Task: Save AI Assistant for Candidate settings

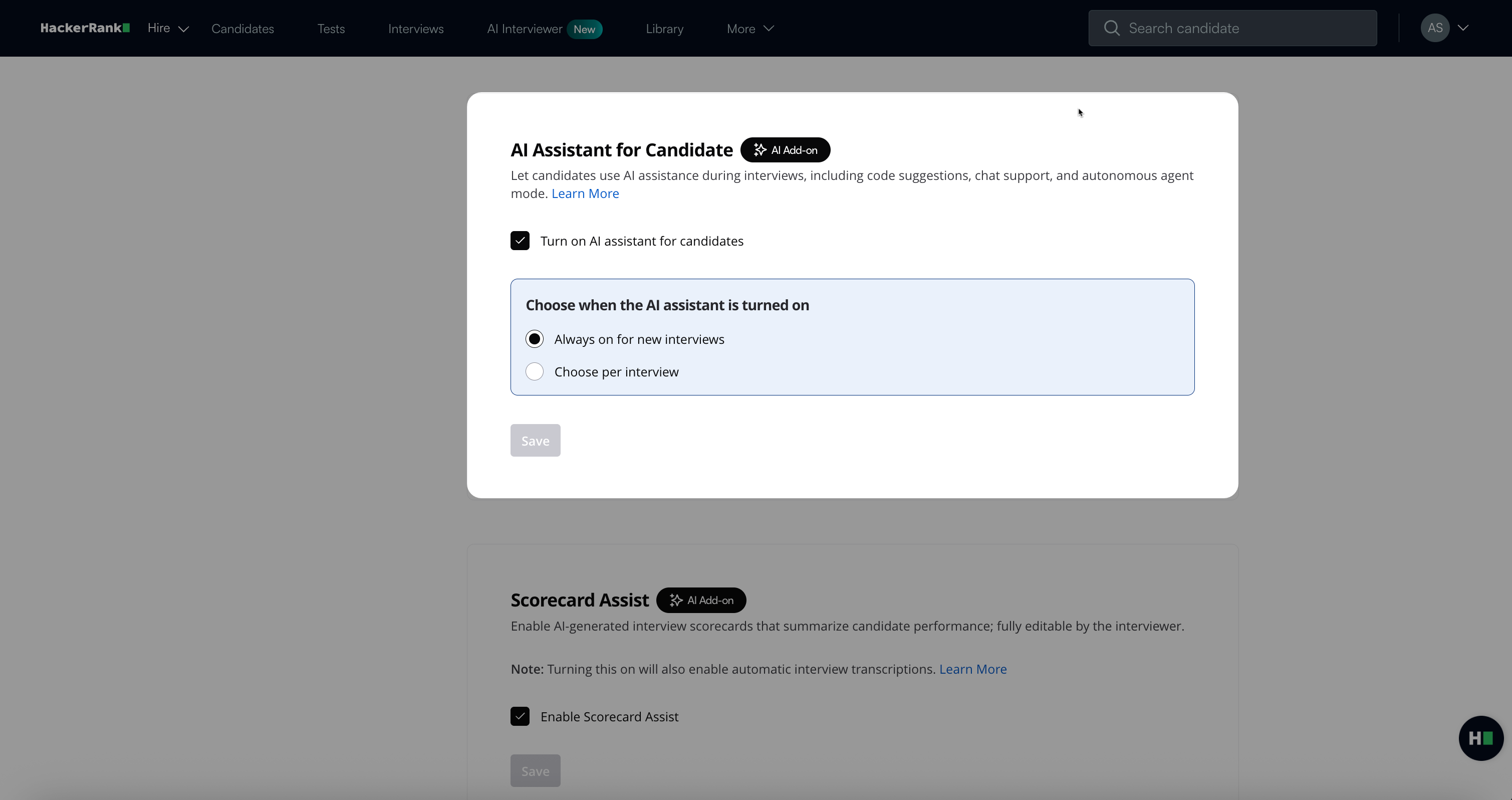Action: (535, 441)
